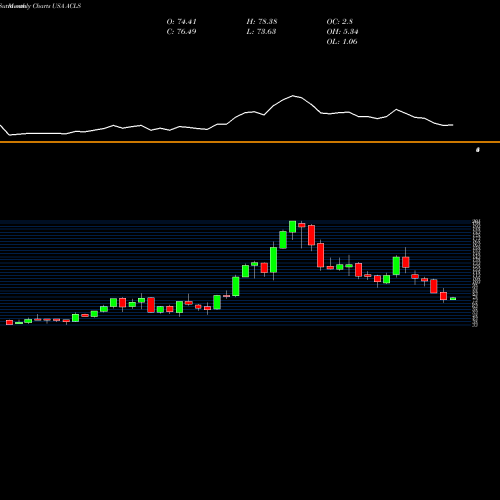Click the 'C: 76.49' close value
The height and width of the screenshot is (500, 500).
[x=181, y=32]
